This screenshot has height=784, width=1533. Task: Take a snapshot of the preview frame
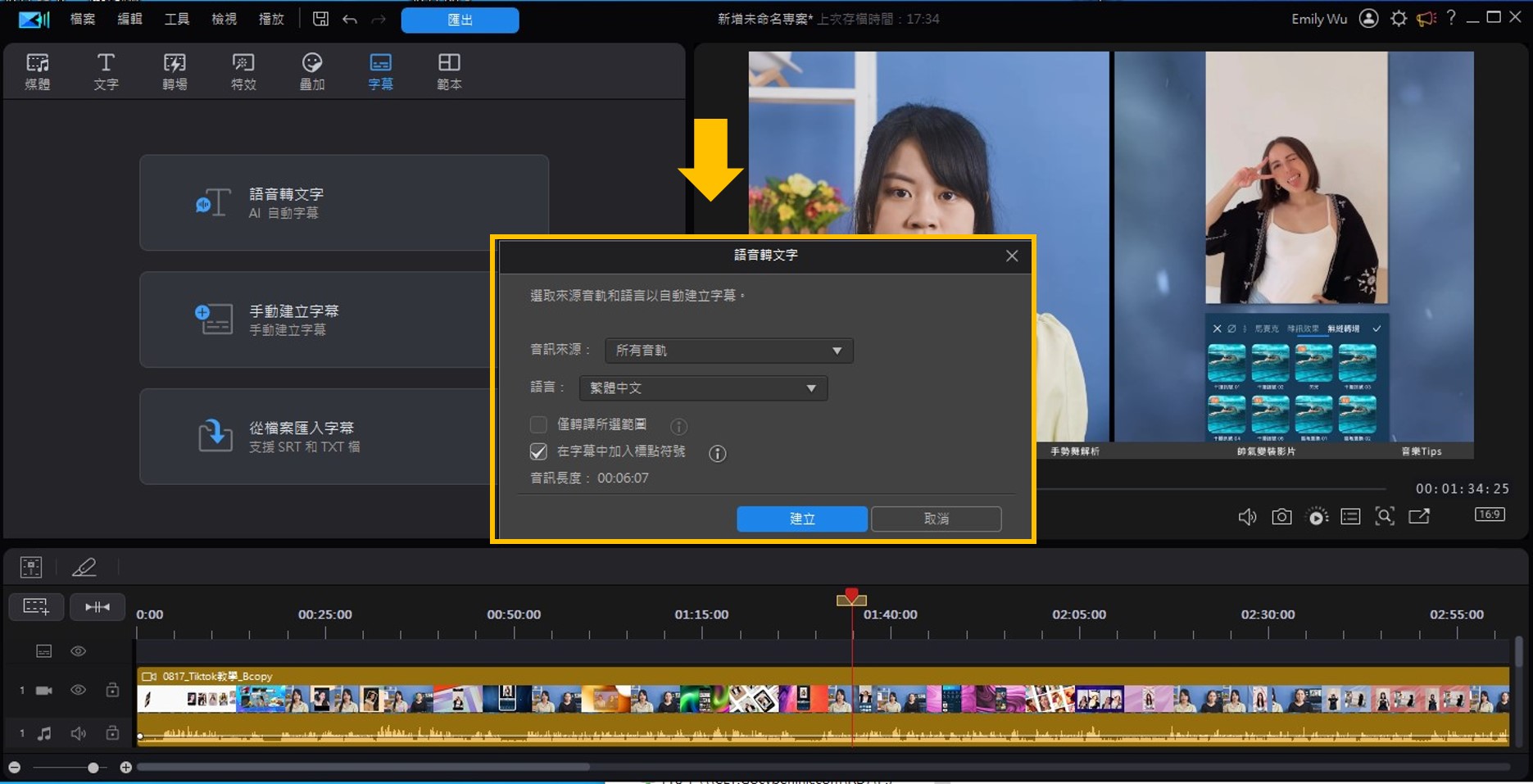(x=1281, y=516)
